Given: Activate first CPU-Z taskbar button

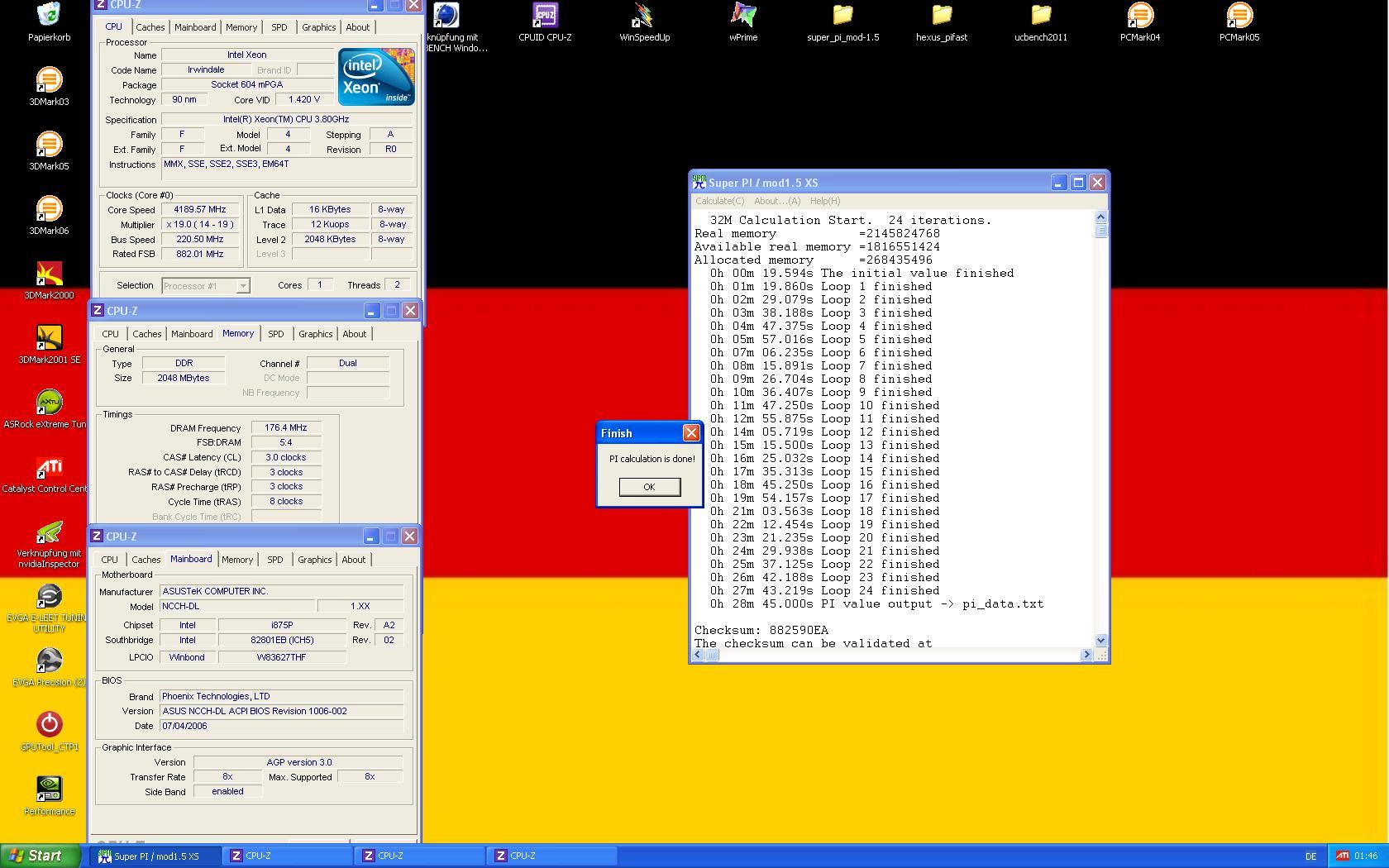Looking at the screenshot, I should tap(288, 856).
